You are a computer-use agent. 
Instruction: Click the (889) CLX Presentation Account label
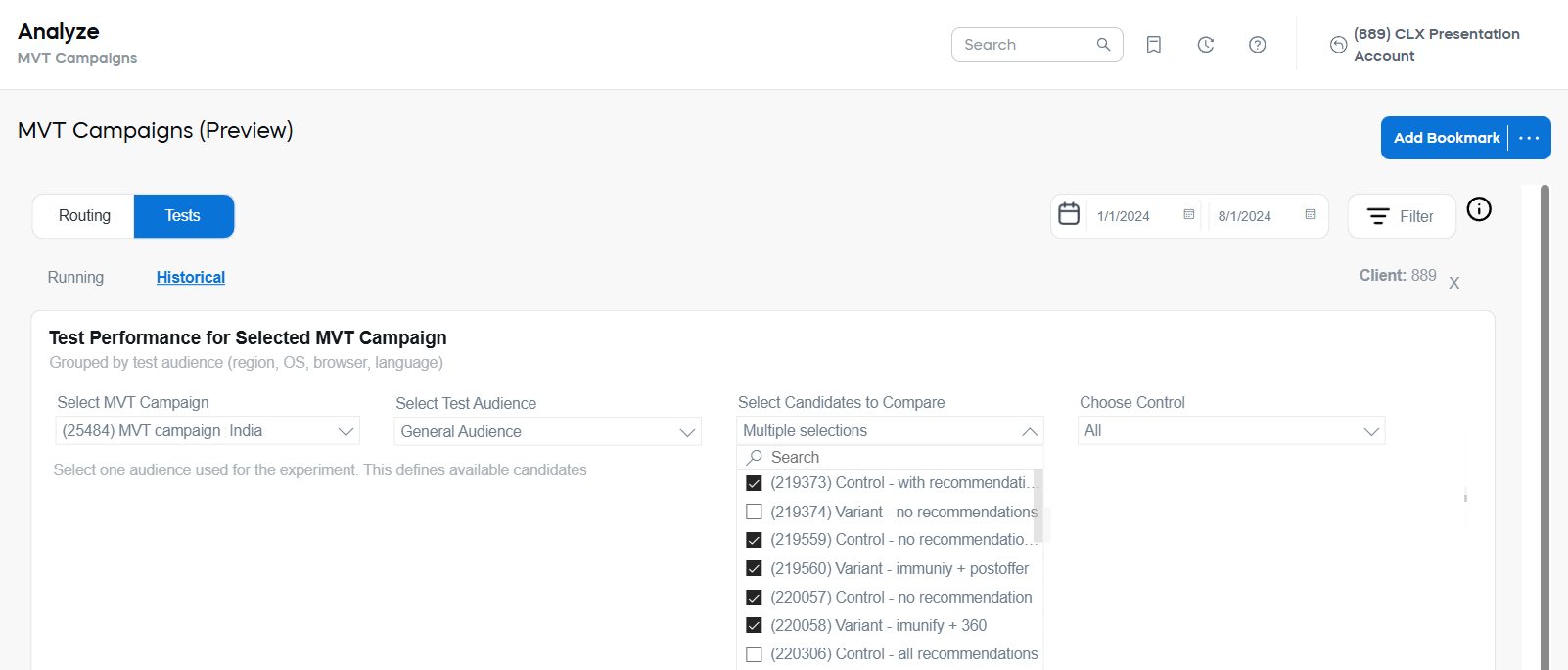click(1436, 45)
